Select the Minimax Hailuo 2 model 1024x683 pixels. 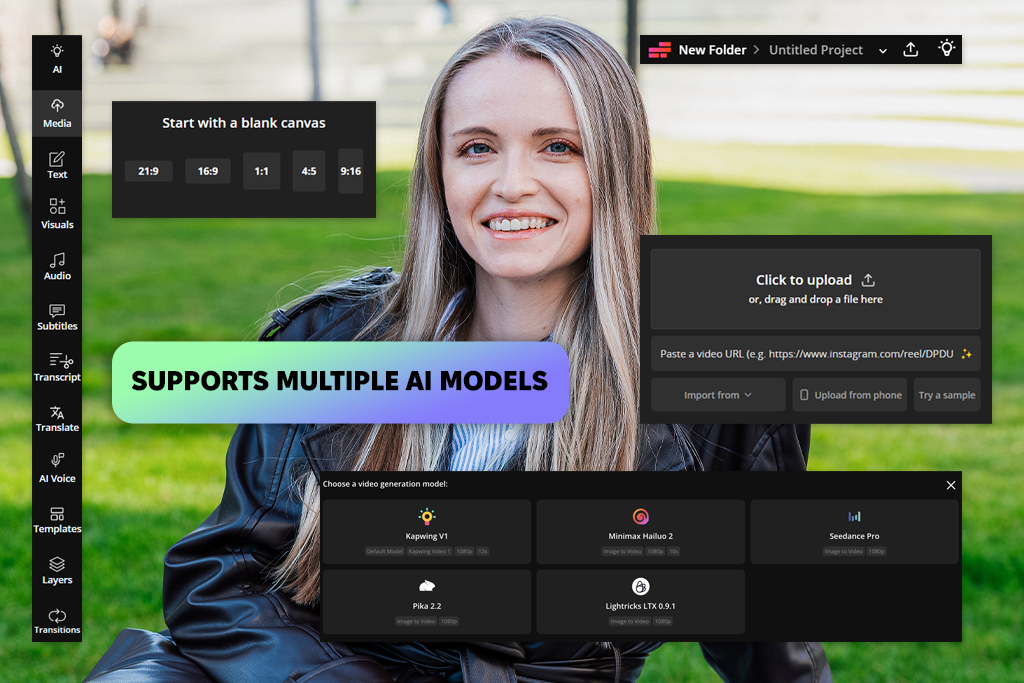click(641, 532)
